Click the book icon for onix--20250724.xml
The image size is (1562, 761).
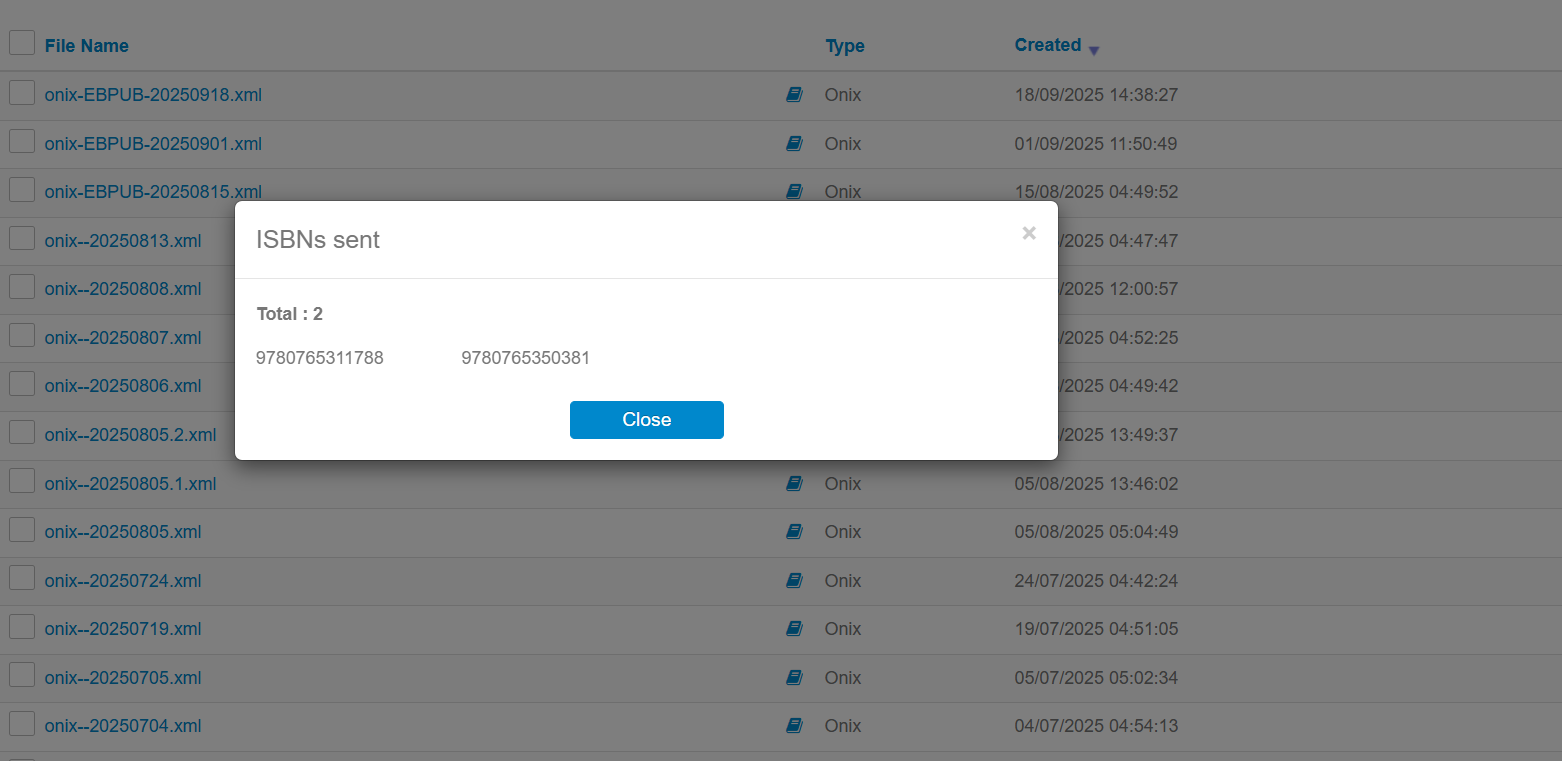click(794, 581)
